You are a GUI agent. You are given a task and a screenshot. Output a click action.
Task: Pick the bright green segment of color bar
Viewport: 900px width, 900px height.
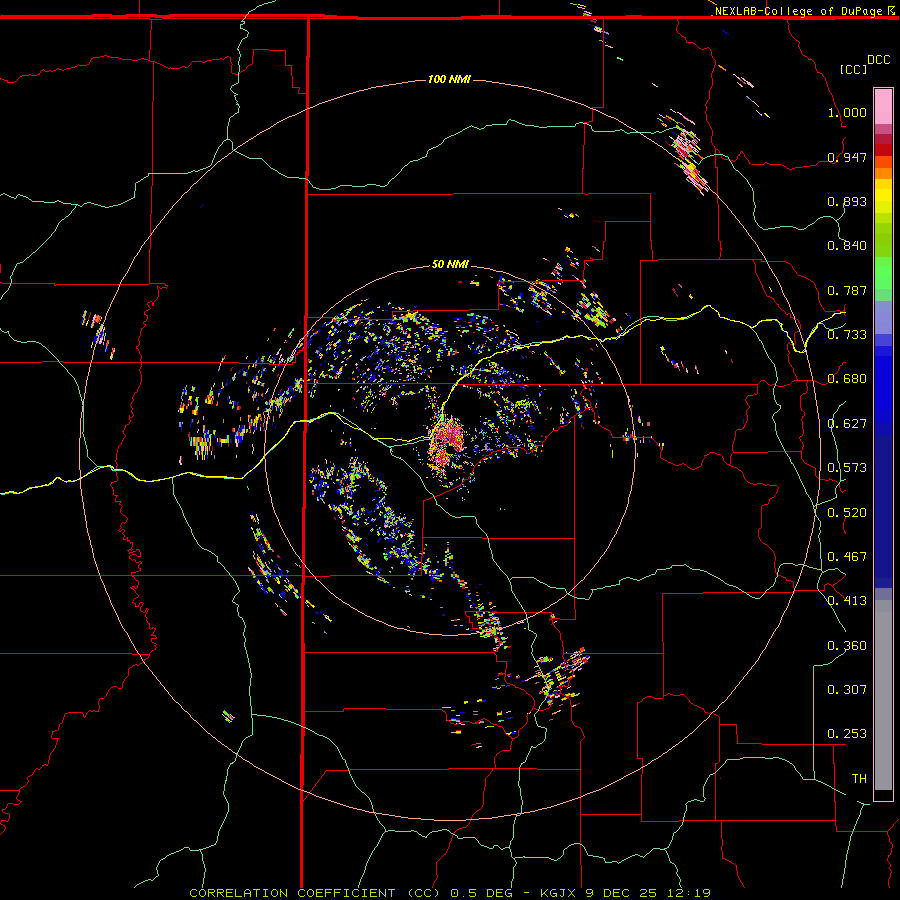tap(883, 273)
